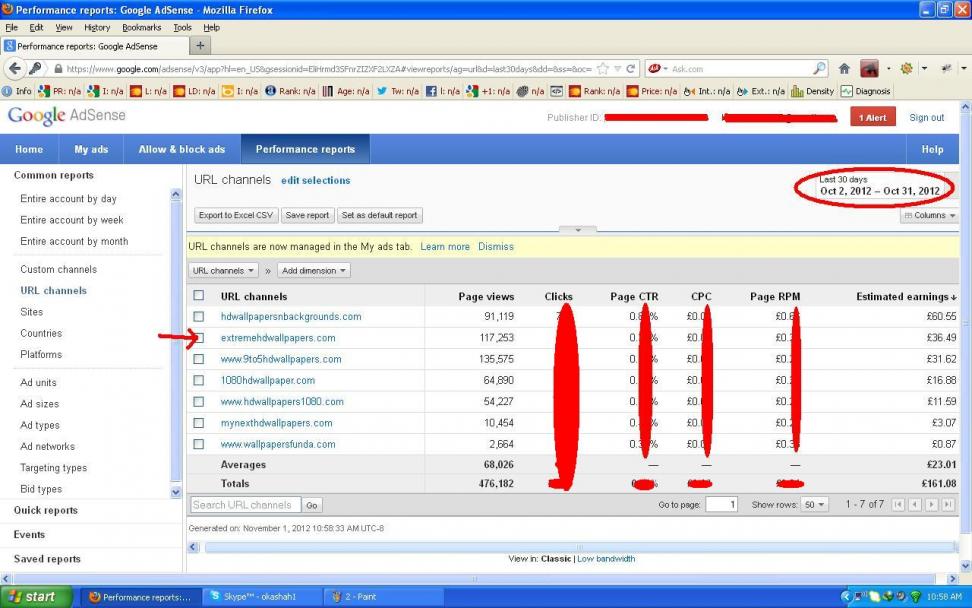Switch to the My ads tab
972x608 pixels.
tap(91, 149)
